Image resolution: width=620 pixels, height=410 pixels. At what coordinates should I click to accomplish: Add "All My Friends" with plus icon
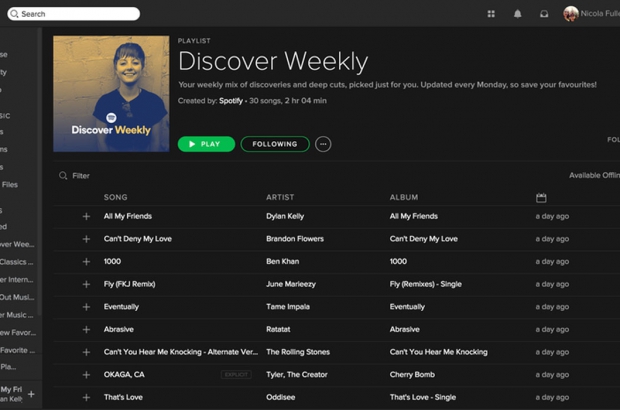tap(86, 216)
